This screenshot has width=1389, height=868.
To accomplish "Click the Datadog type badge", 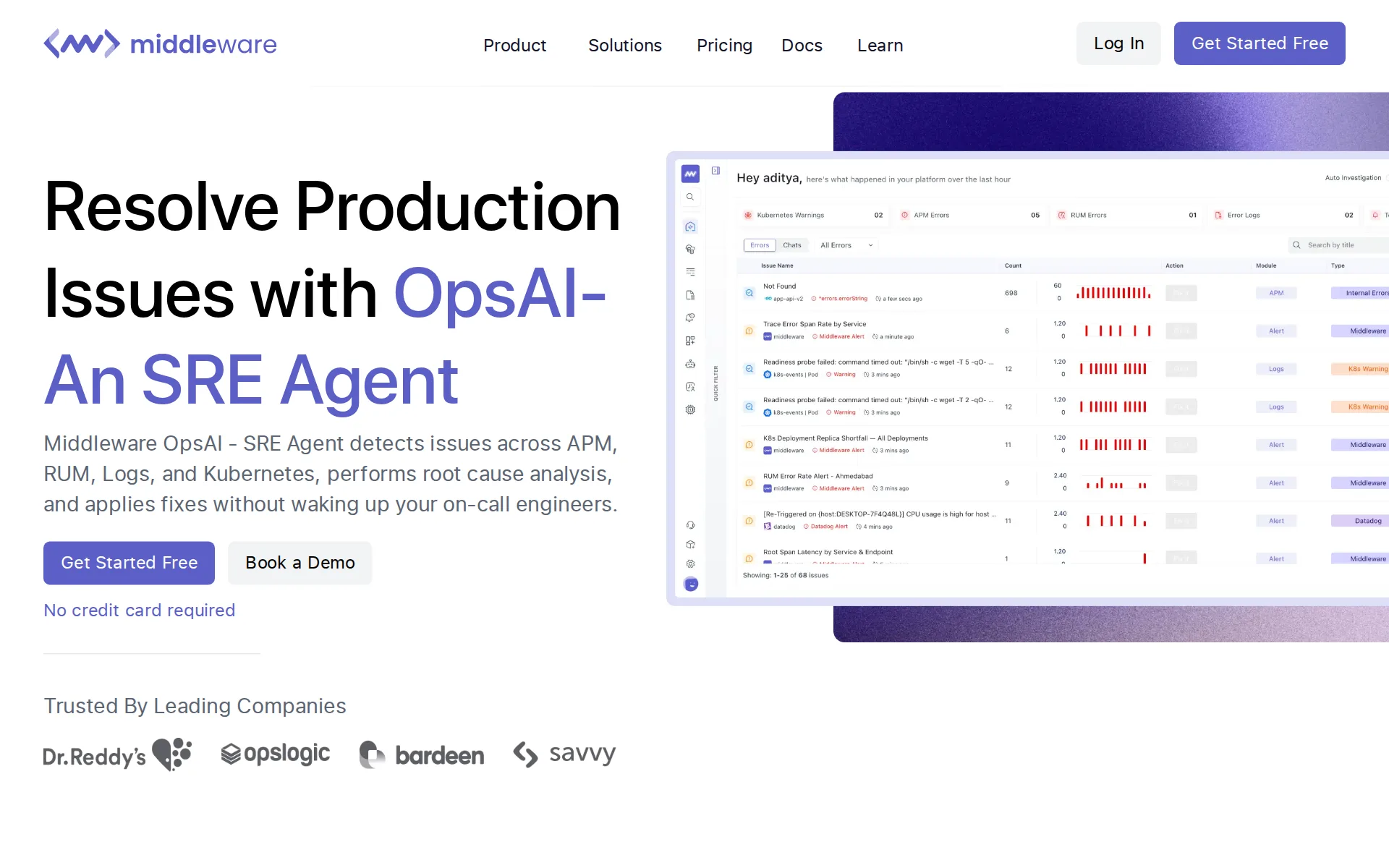I will [1361, 521].
